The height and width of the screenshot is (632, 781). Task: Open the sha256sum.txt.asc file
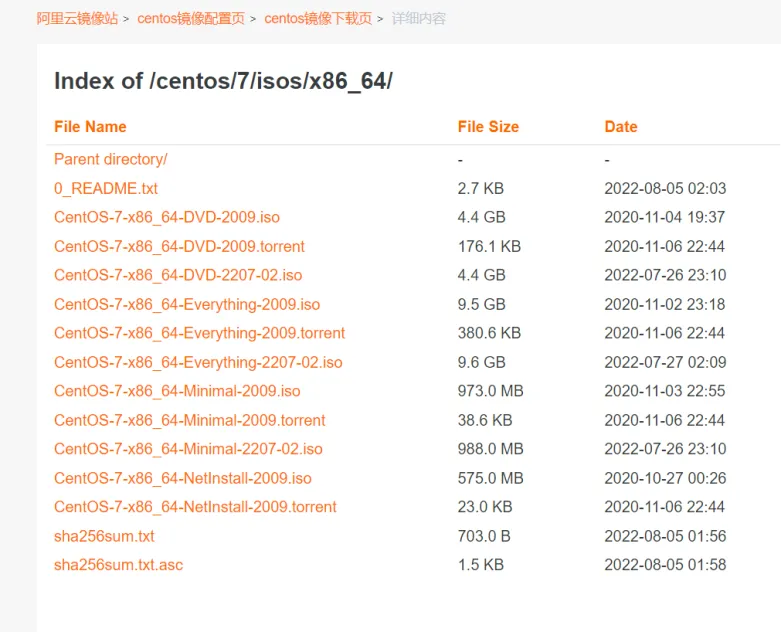pyautogui.click(x=119, y=565)
